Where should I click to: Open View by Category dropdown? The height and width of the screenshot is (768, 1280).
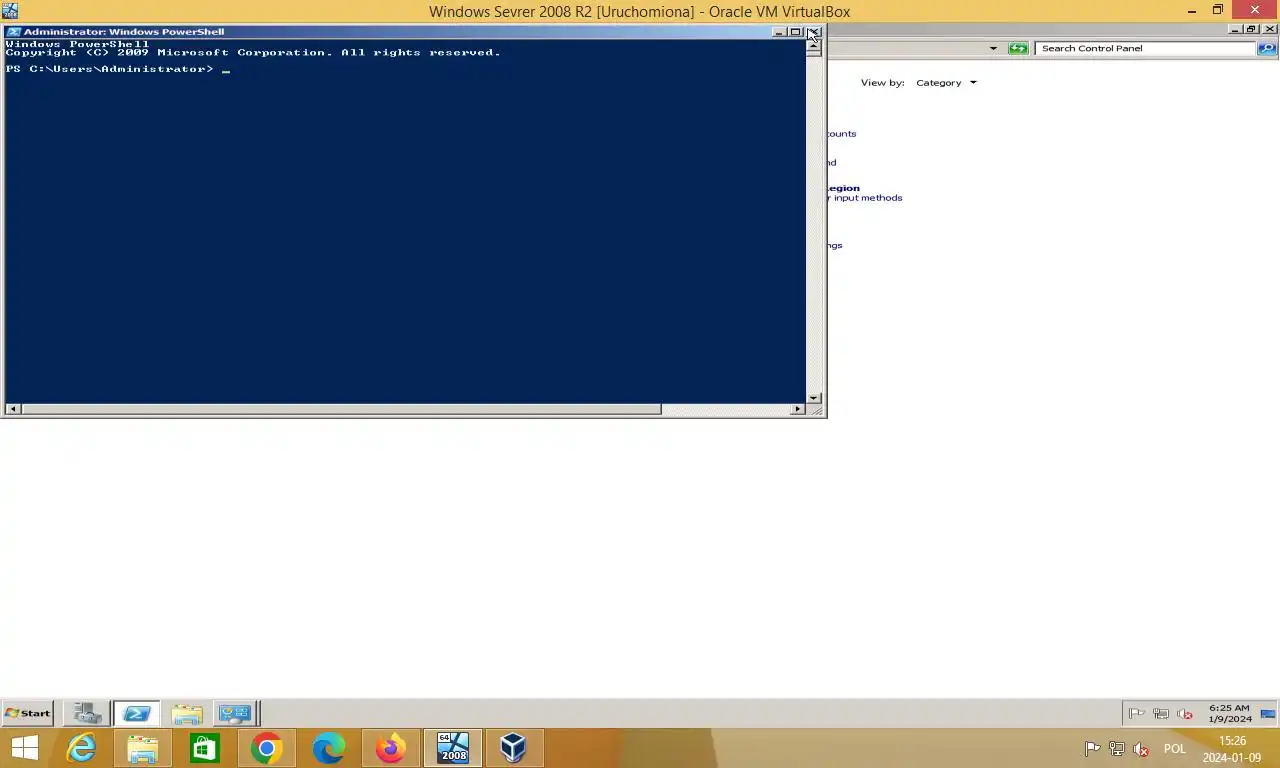pyautogui.click(x=946, y=83)
